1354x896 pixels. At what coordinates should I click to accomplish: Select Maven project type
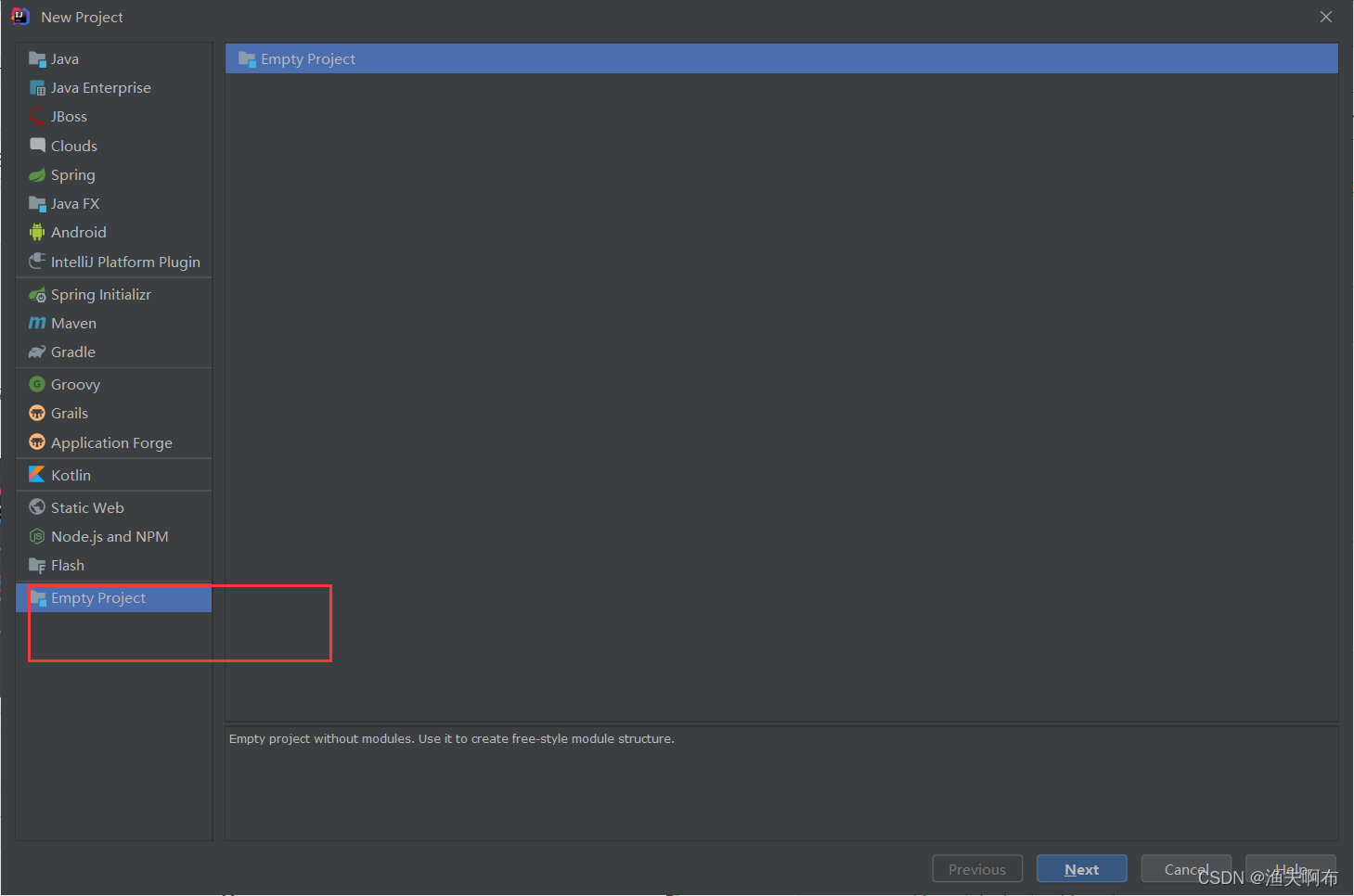pos(114,324)
